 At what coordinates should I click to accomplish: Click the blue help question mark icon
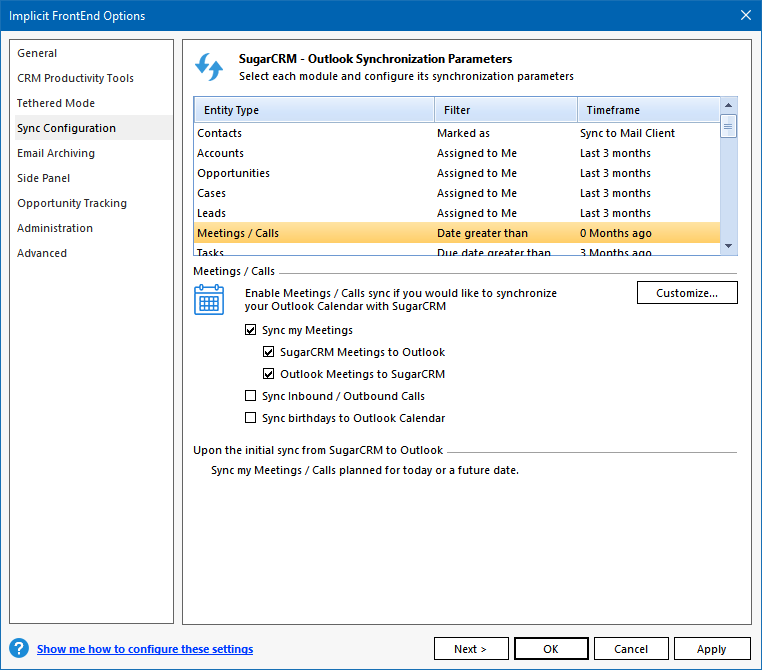tap(19, 649)
